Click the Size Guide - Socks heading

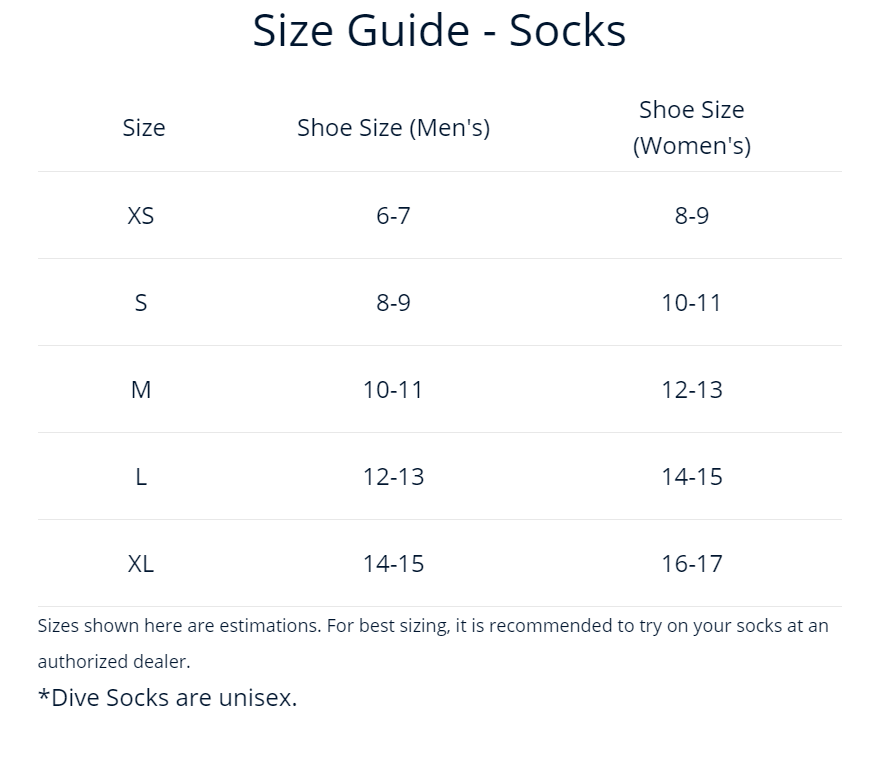[439, 31]
